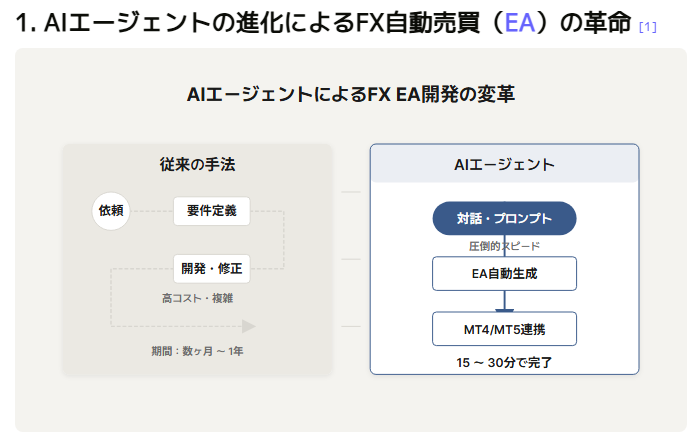The height and width of the screenshot is (440, 691).
Task: Select the 開発・修正 box
Action: click(x=212, y=268)
